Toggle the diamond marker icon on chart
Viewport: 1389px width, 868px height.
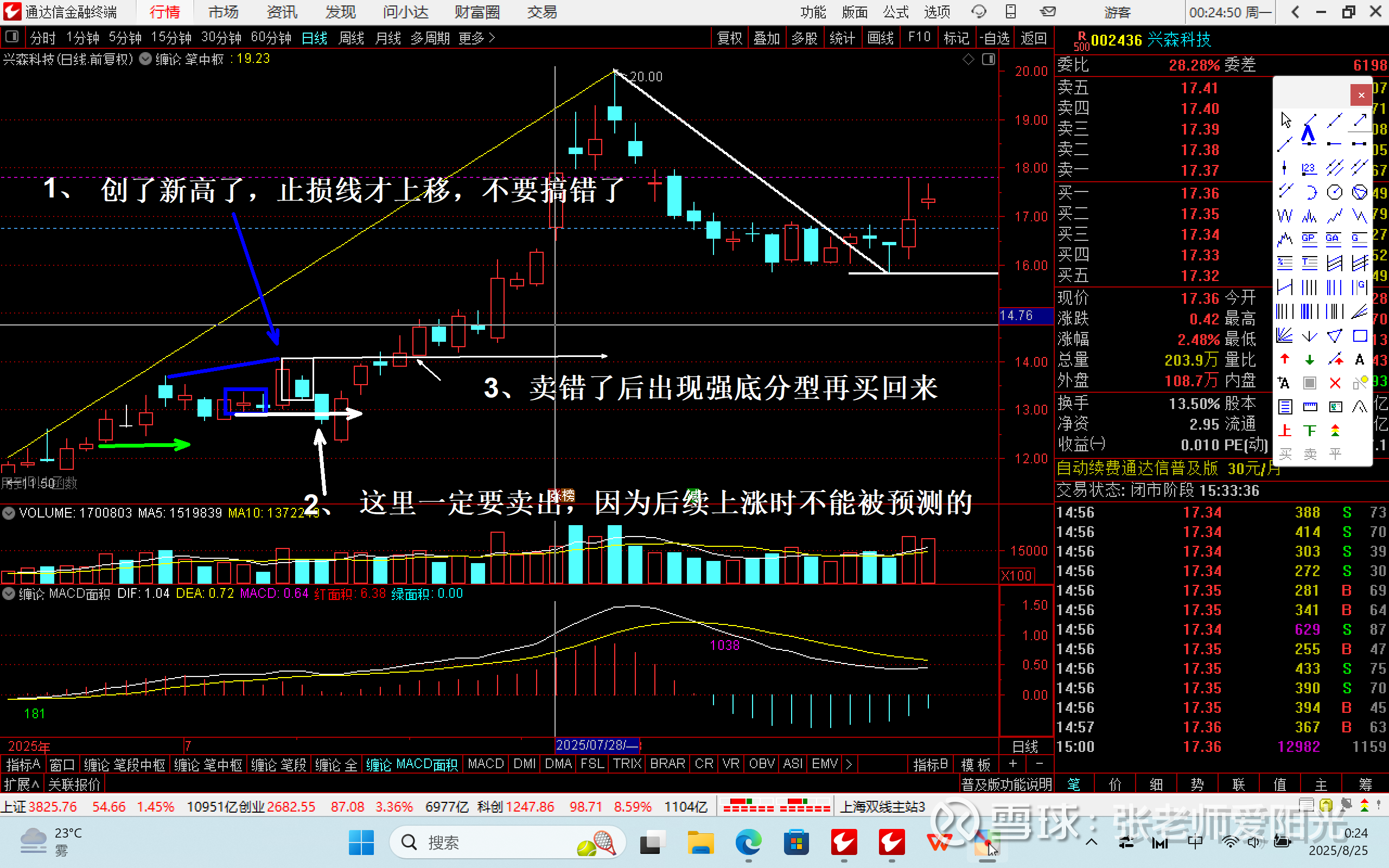969,59
